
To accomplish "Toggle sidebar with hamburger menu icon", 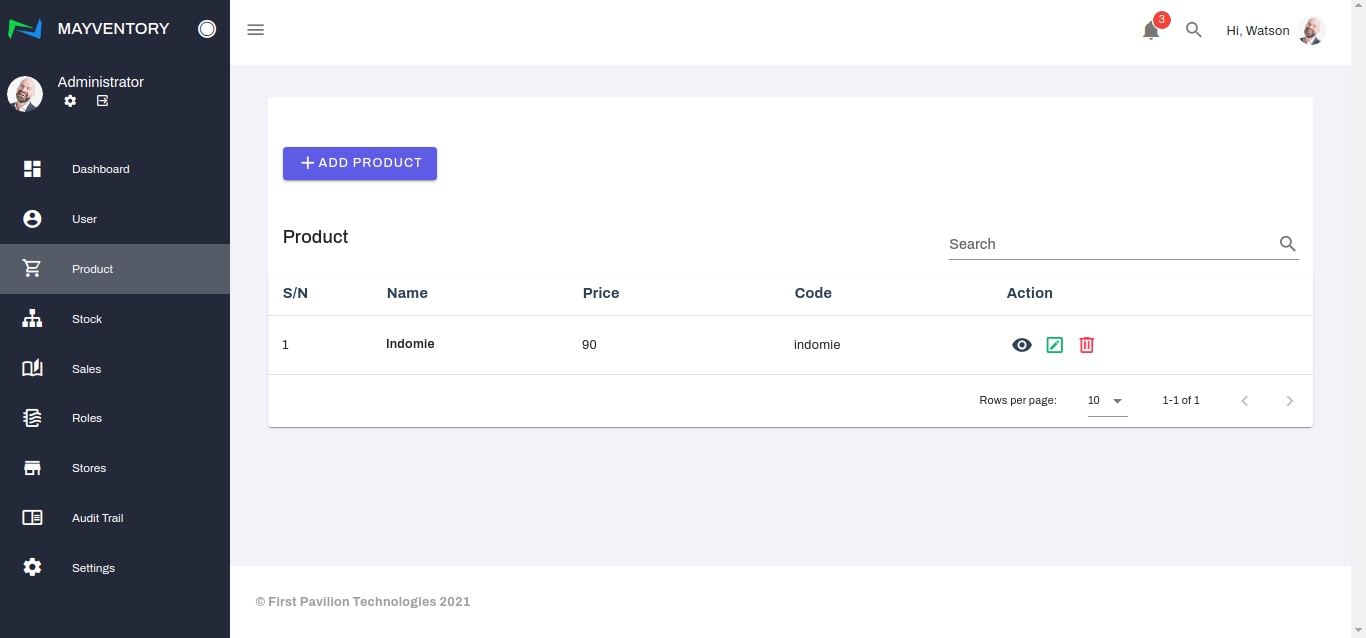I will tap(256, 30).
